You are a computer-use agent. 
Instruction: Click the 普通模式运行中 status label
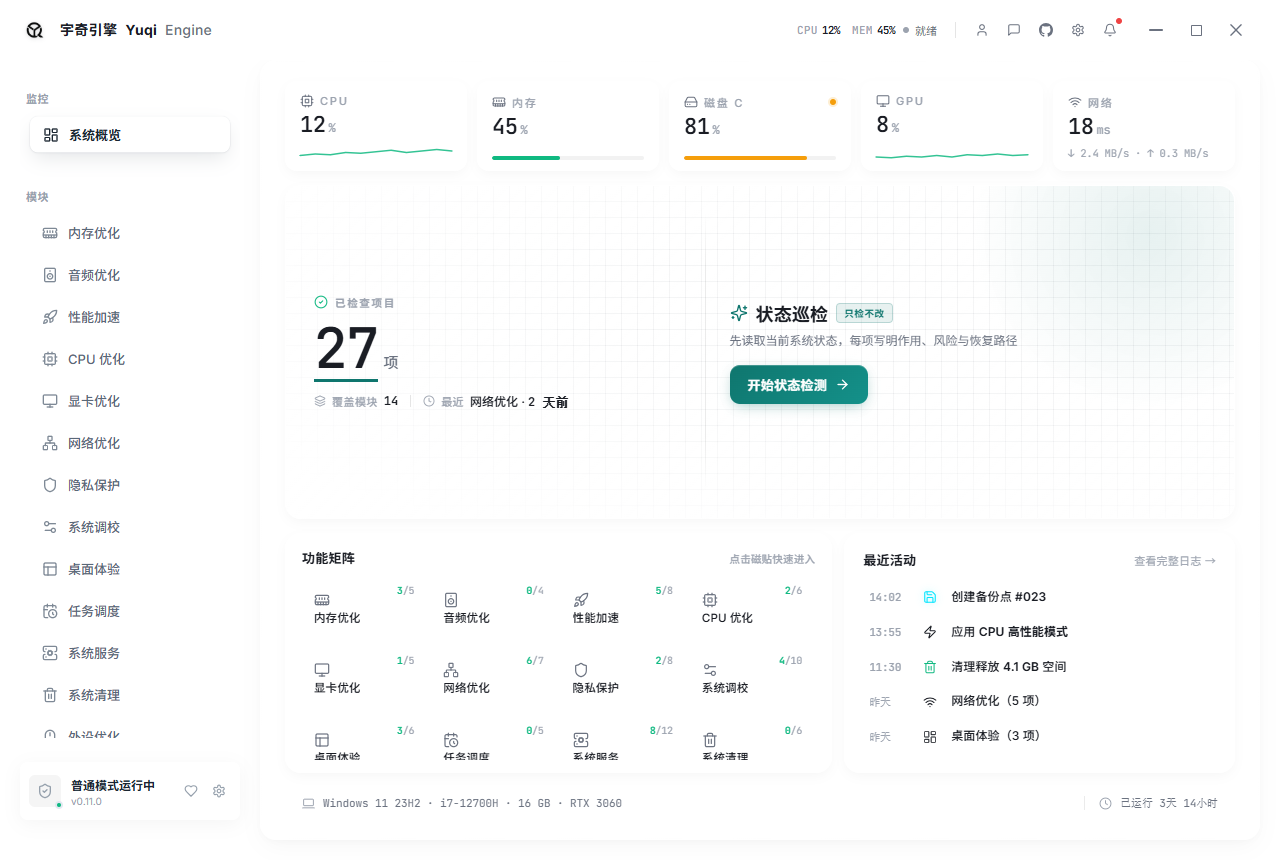click(x=113, y=786)
